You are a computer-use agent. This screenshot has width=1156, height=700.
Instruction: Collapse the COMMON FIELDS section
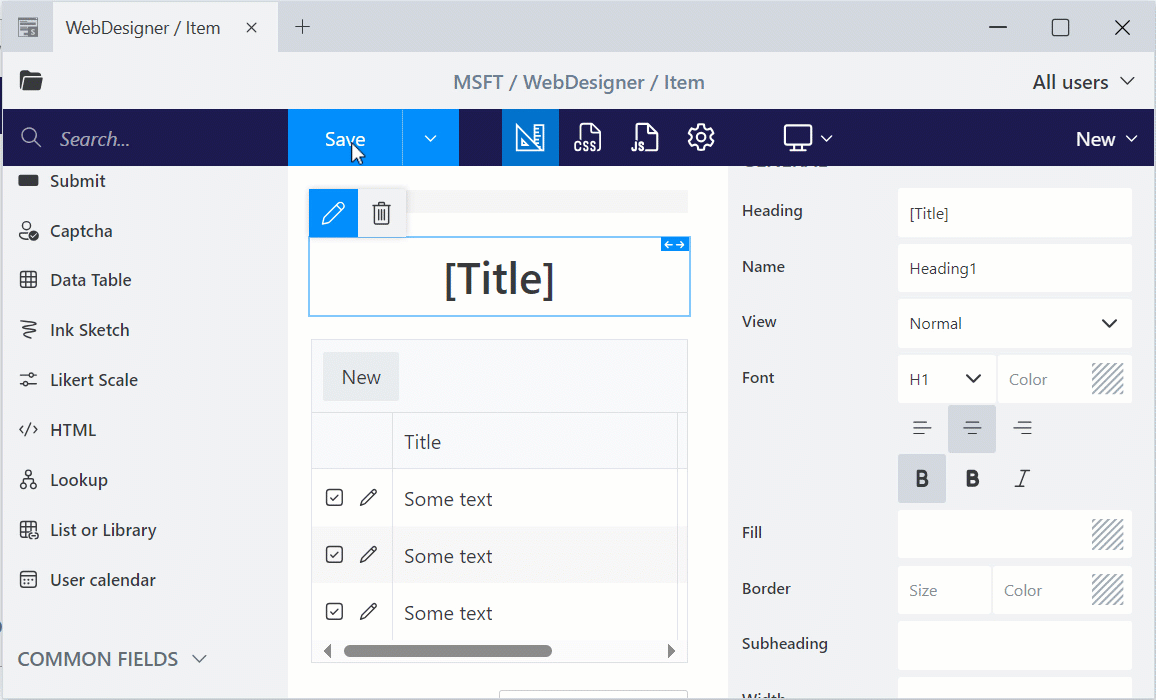[111, 659]
